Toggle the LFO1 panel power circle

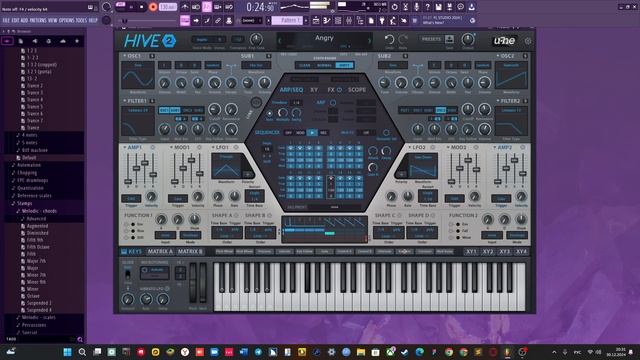[x=236, y=147]
